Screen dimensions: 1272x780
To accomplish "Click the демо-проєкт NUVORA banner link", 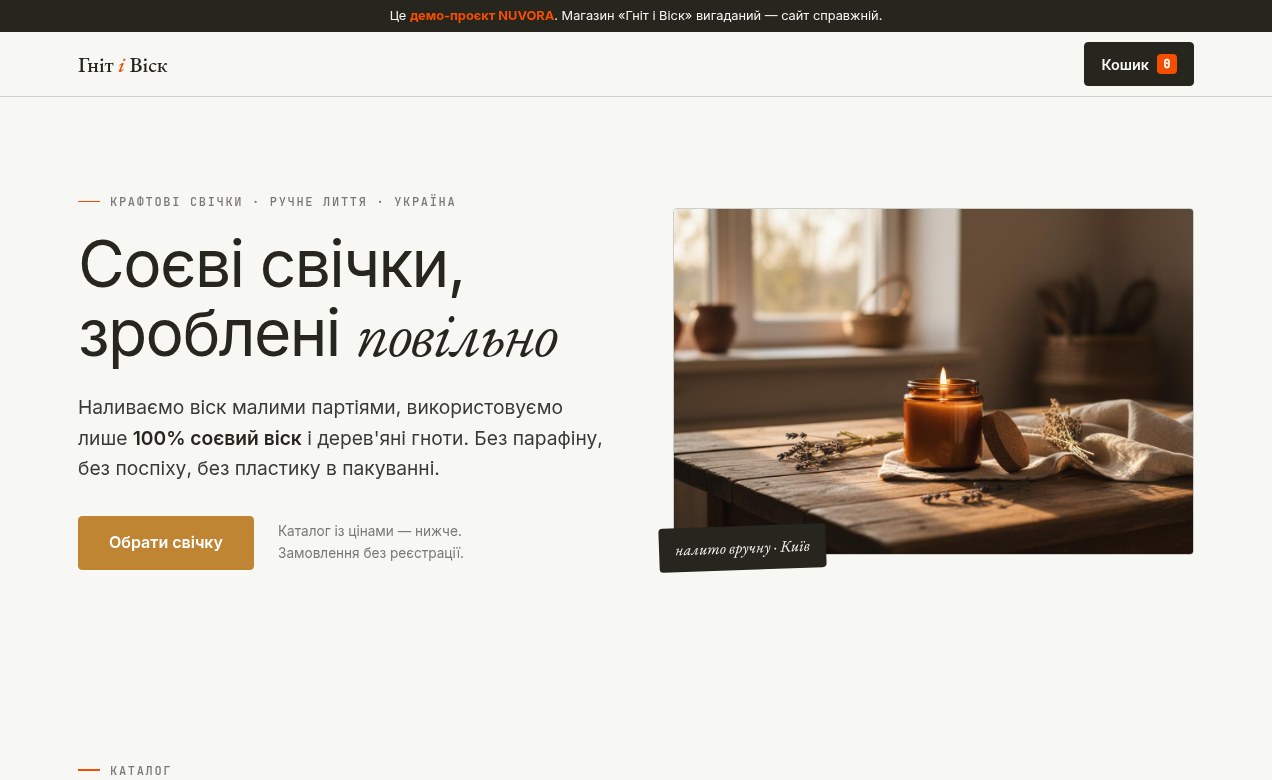I will tap(482, 16).
